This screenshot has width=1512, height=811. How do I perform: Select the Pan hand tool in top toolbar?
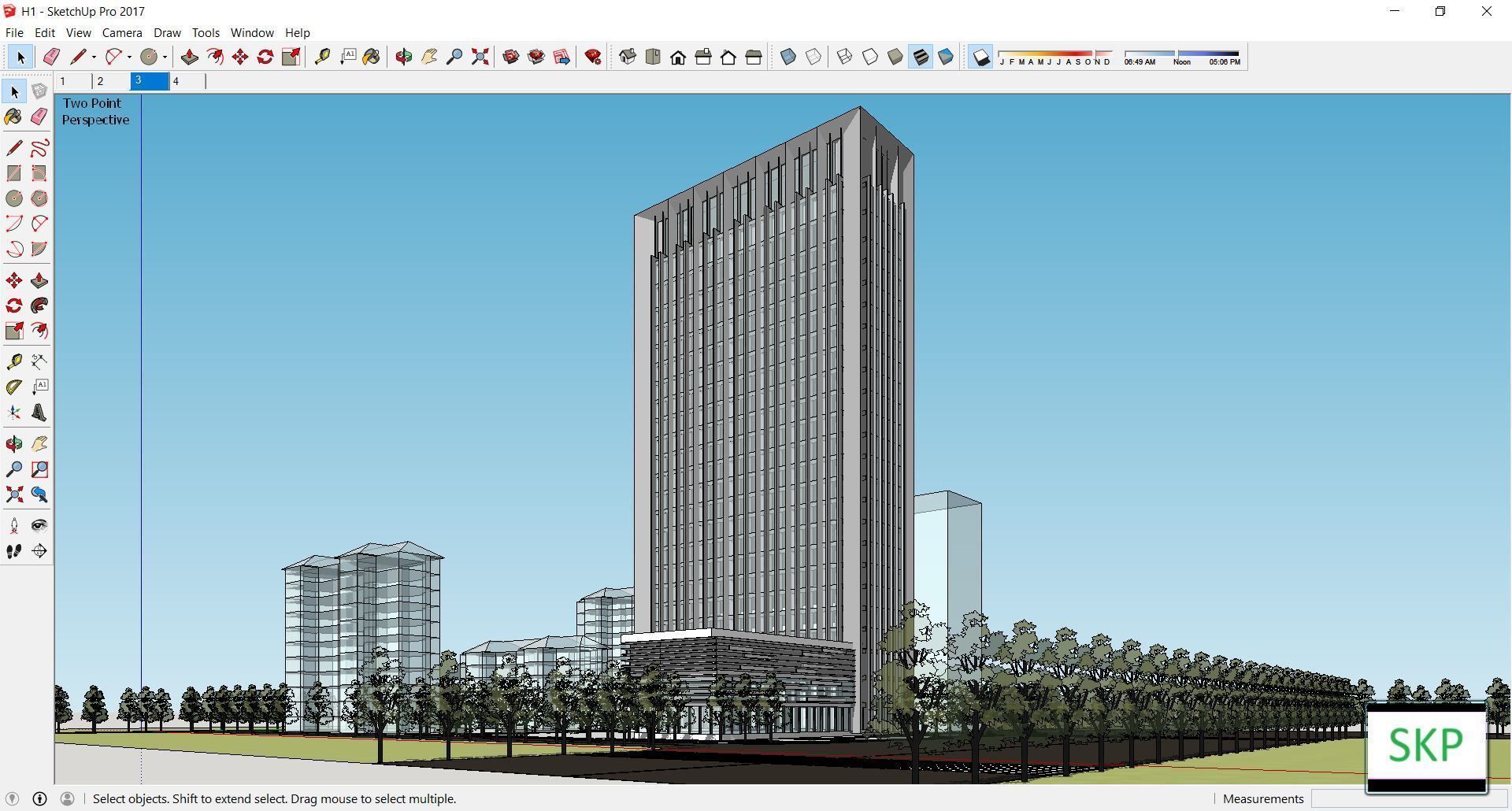[x=429, y=57]
